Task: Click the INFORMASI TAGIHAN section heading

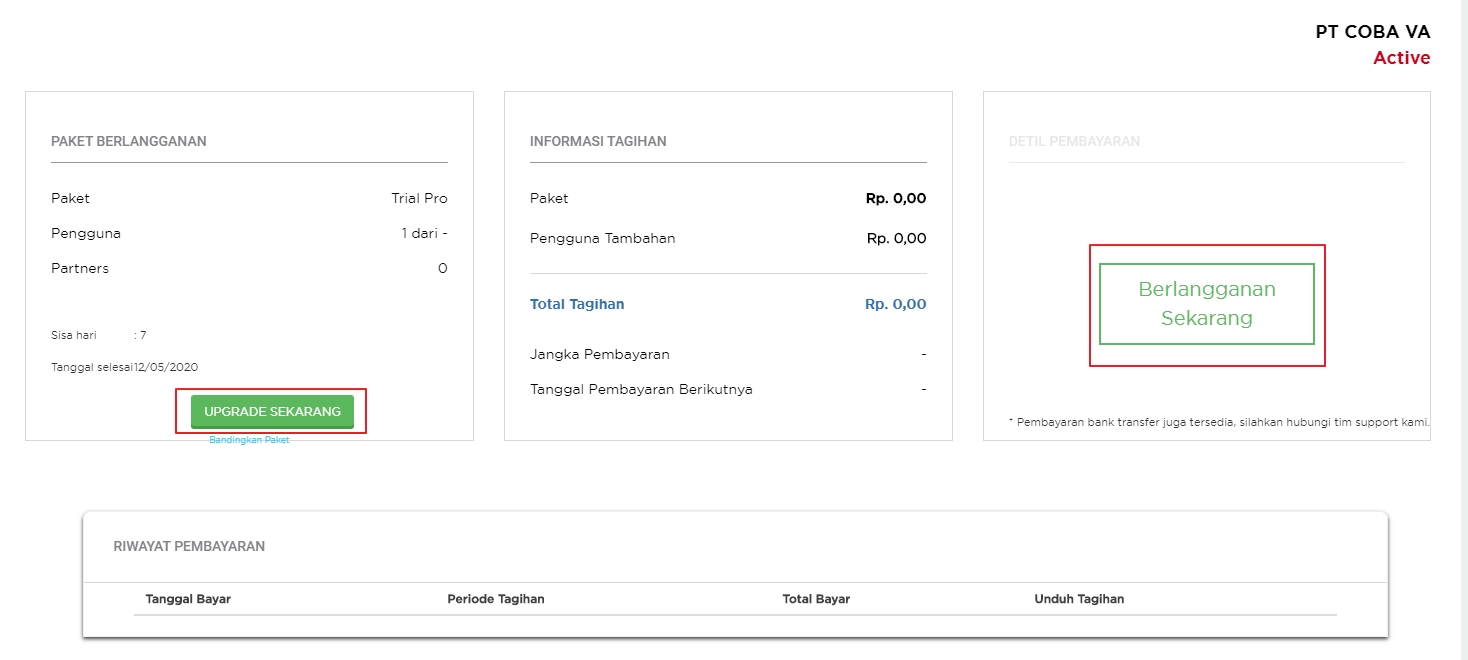Action: pos(598,141)
